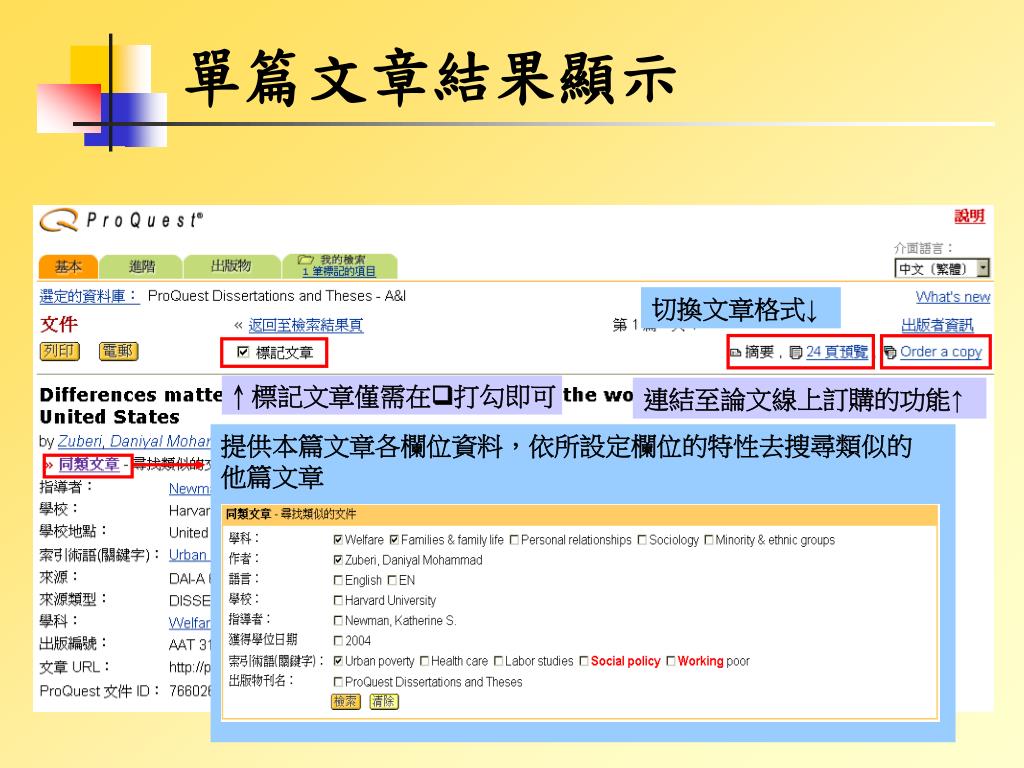Click the 清除 clear button
Viewport: 1024px width, 768px height.
click(384, 701)
